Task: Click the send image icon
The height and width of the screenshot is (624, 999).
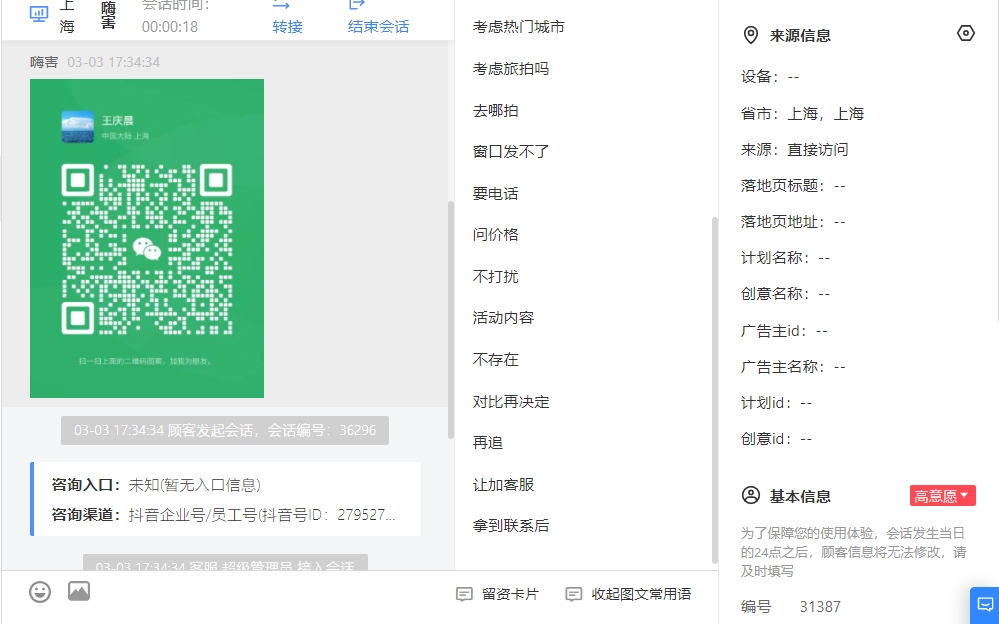Action: click(79, 591)
